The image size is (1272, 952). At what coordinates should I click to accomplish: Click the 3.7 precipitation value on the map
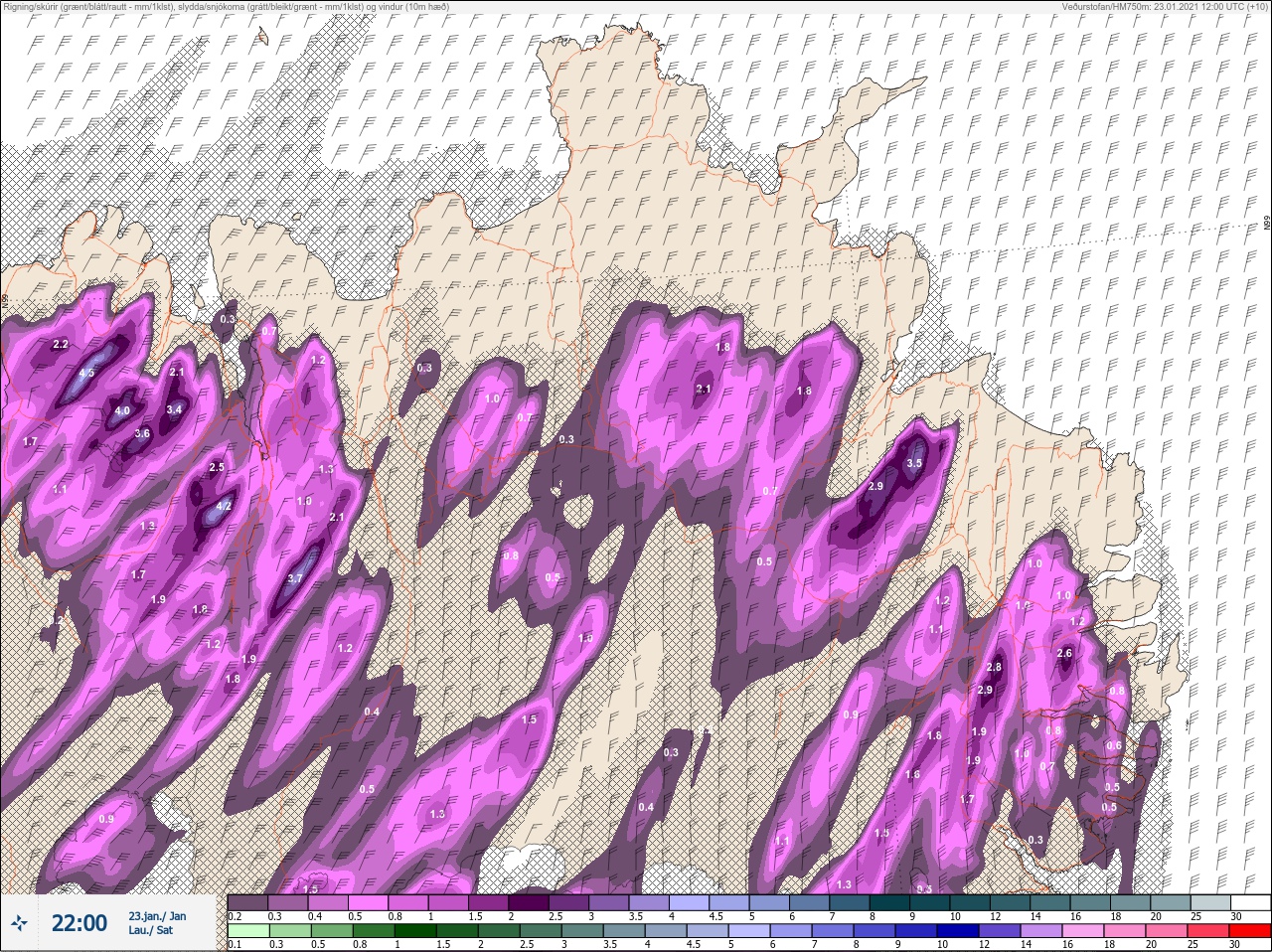[295, 578]
